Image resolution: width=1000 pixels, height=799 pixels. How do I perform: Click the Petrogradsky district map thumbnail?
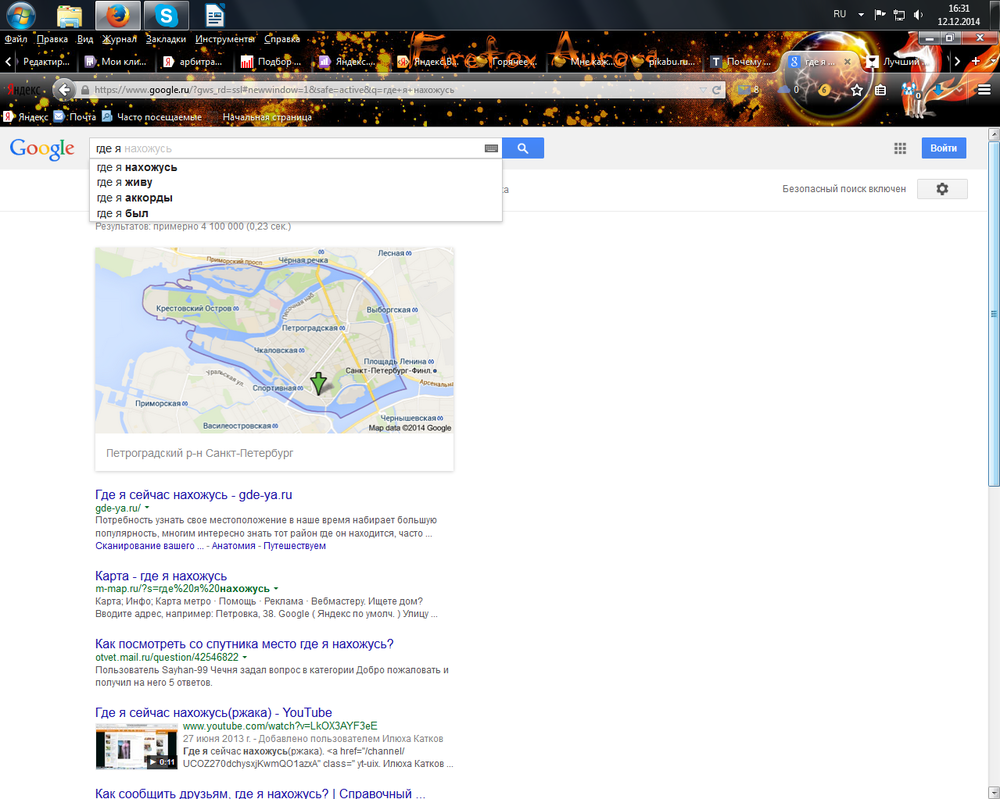[x=274, y=341]
